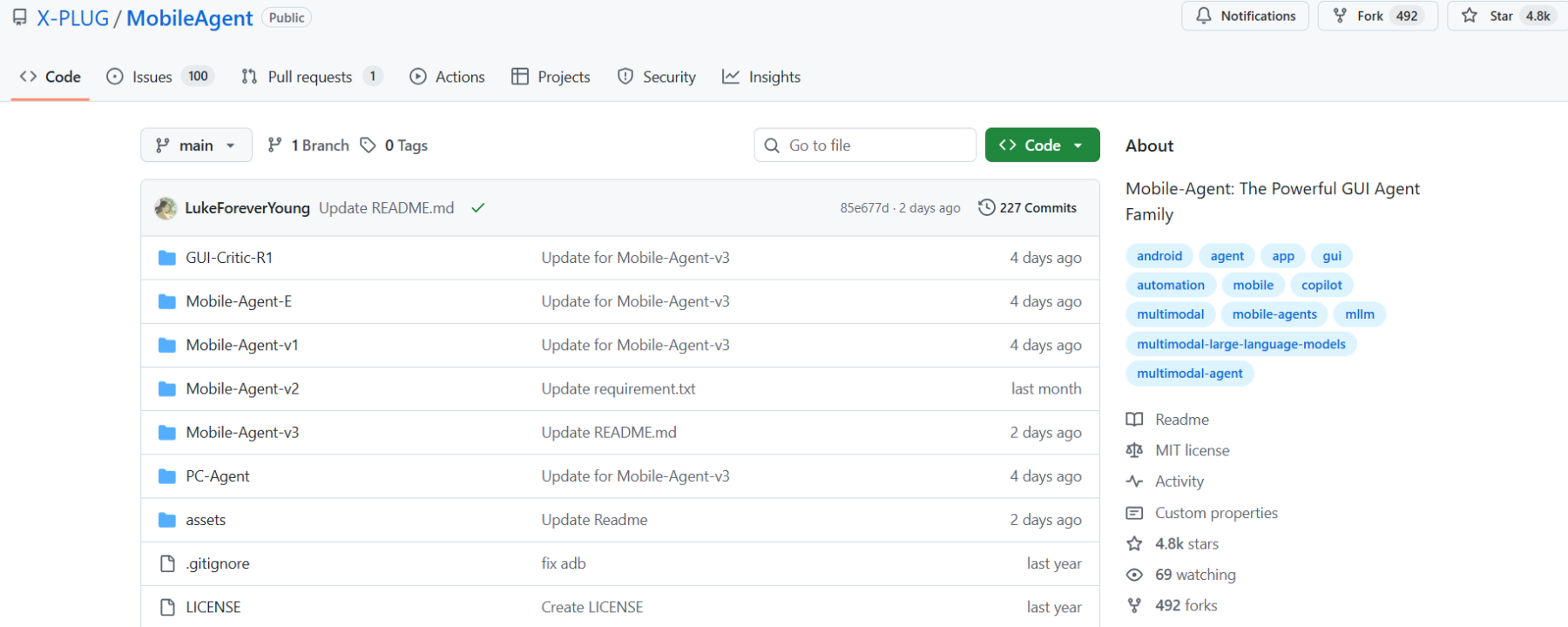Click the Fork icon button
Viewport: 1568px width, 627px height.
tap(1340, 16)
